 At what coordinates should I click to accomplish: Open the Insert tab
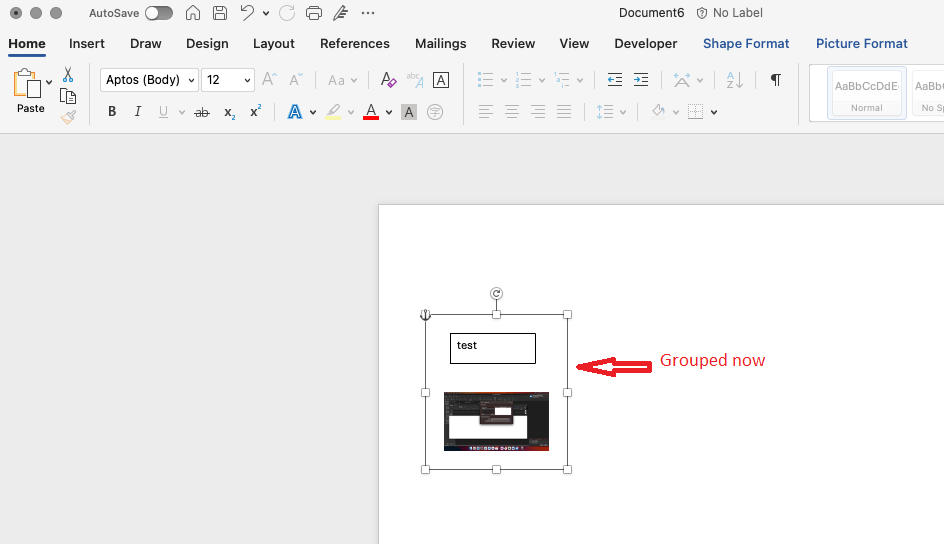point(87,43)
